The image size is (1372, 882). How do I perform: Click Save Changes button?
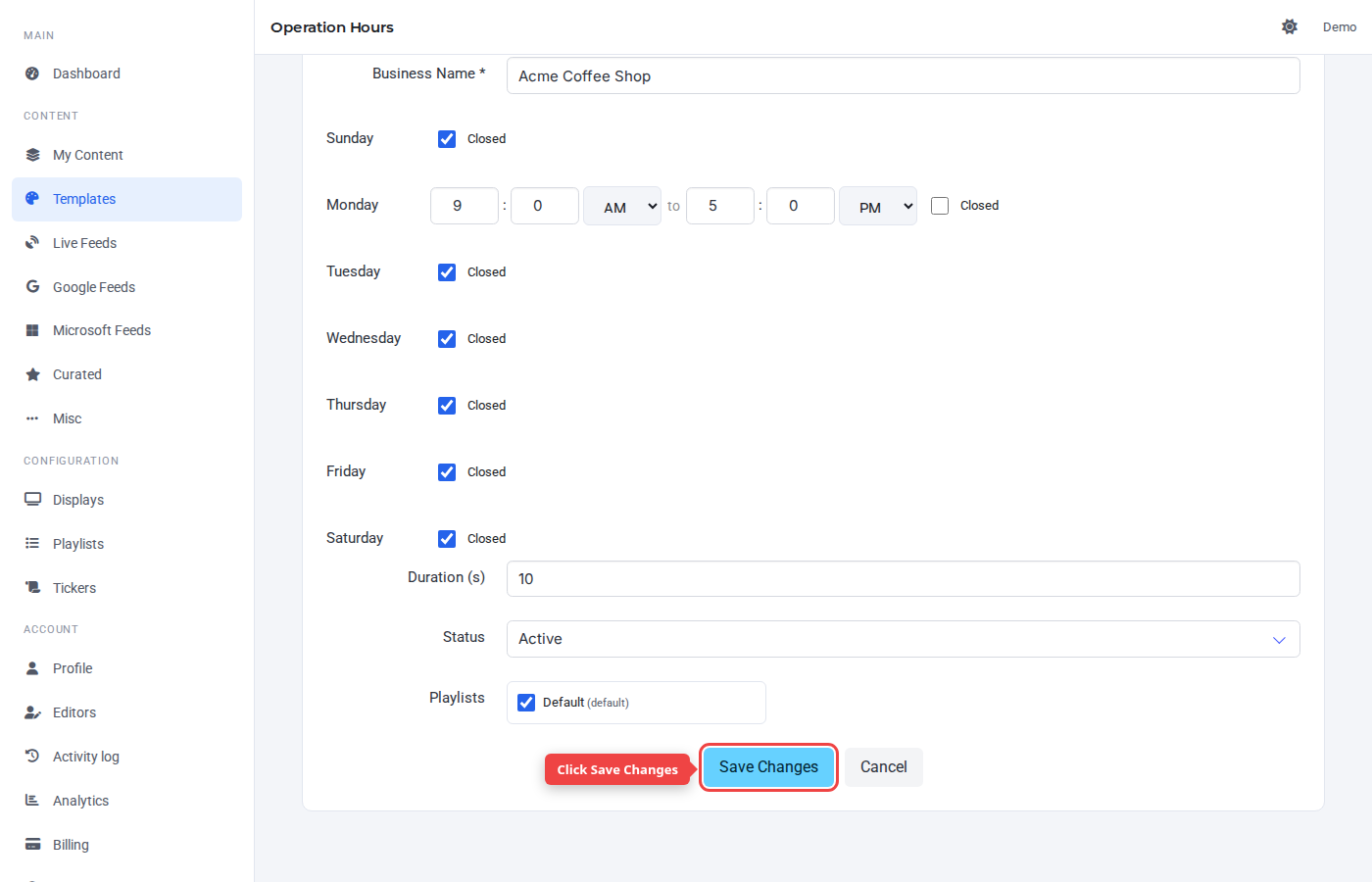click(768, 767)
